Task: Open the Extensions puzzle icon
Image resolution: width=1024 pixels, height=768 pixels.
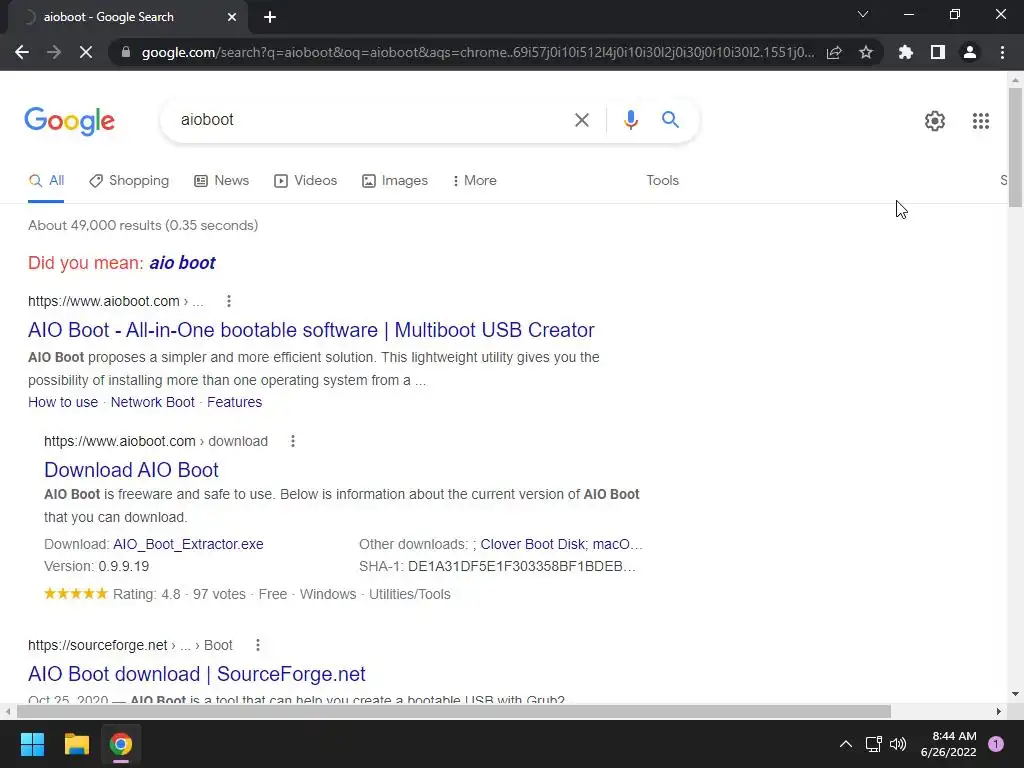Action: (905, 52)
